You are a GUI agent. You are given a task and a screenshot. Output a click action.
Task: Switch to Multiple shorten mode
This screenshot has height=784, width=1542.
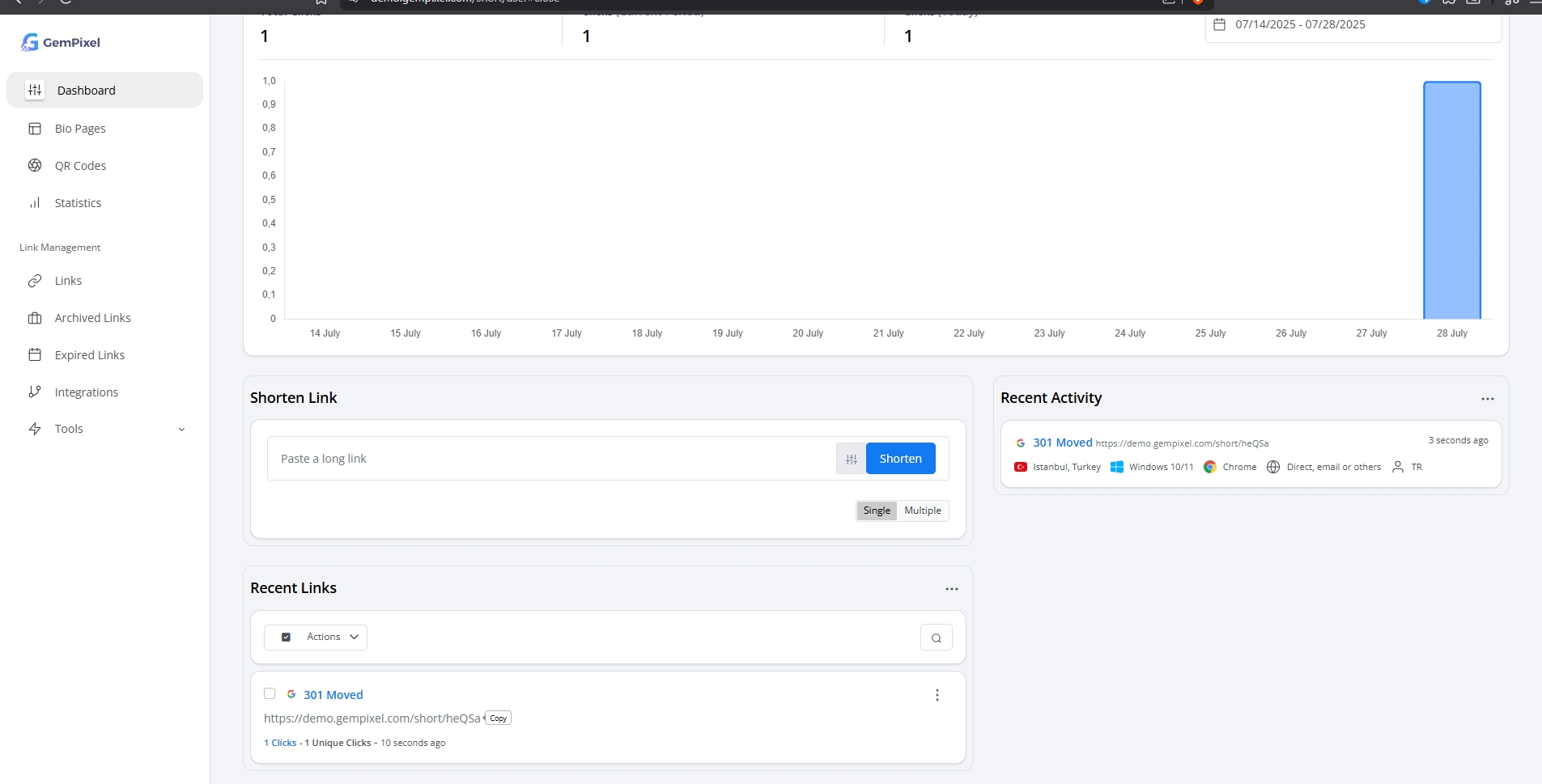click(x=923, y=511)
